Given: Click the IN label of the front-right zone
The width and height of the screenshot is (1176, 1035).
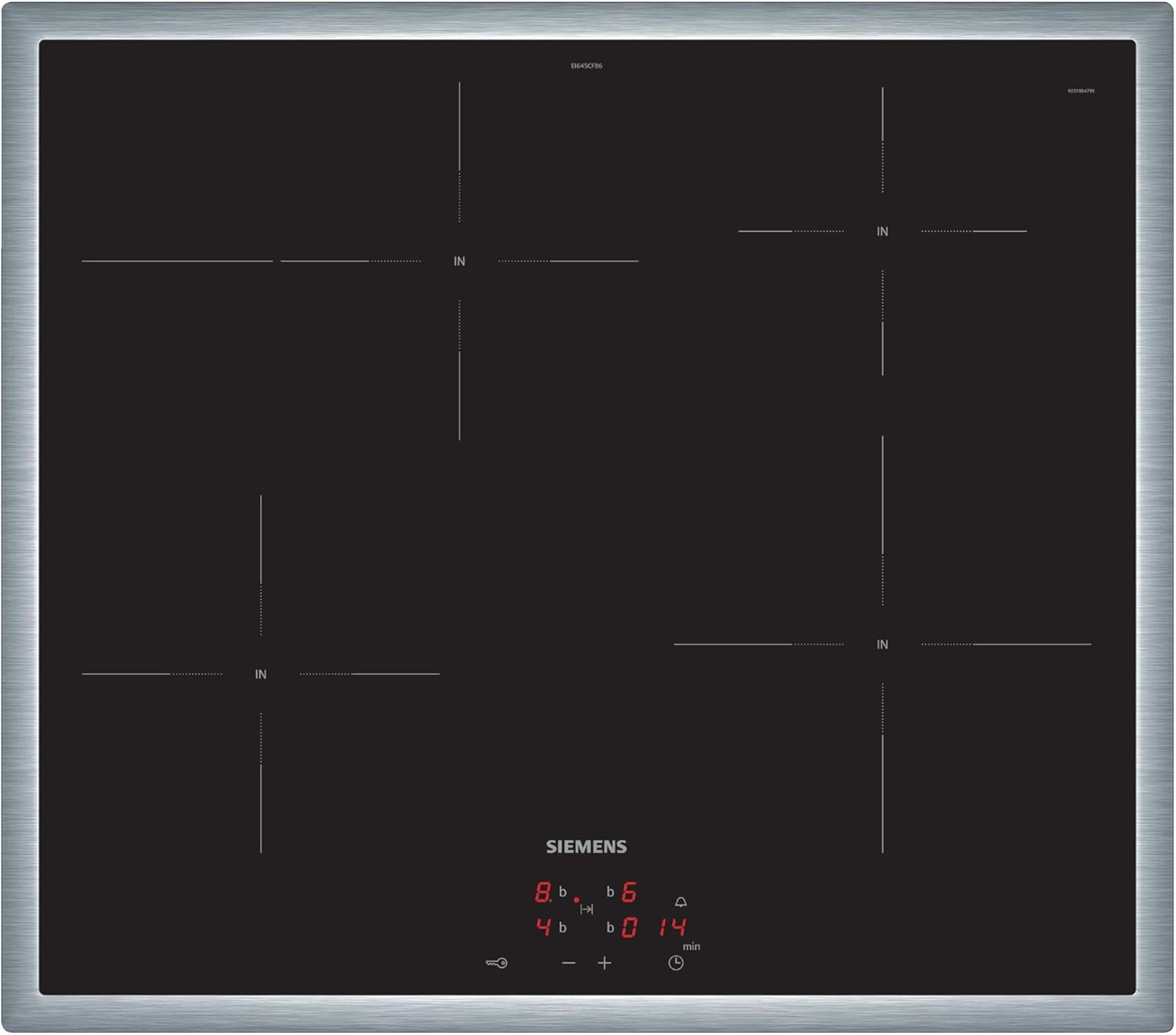Looking at the screenshot, I should pyautogui.click(x=883, y=645).
